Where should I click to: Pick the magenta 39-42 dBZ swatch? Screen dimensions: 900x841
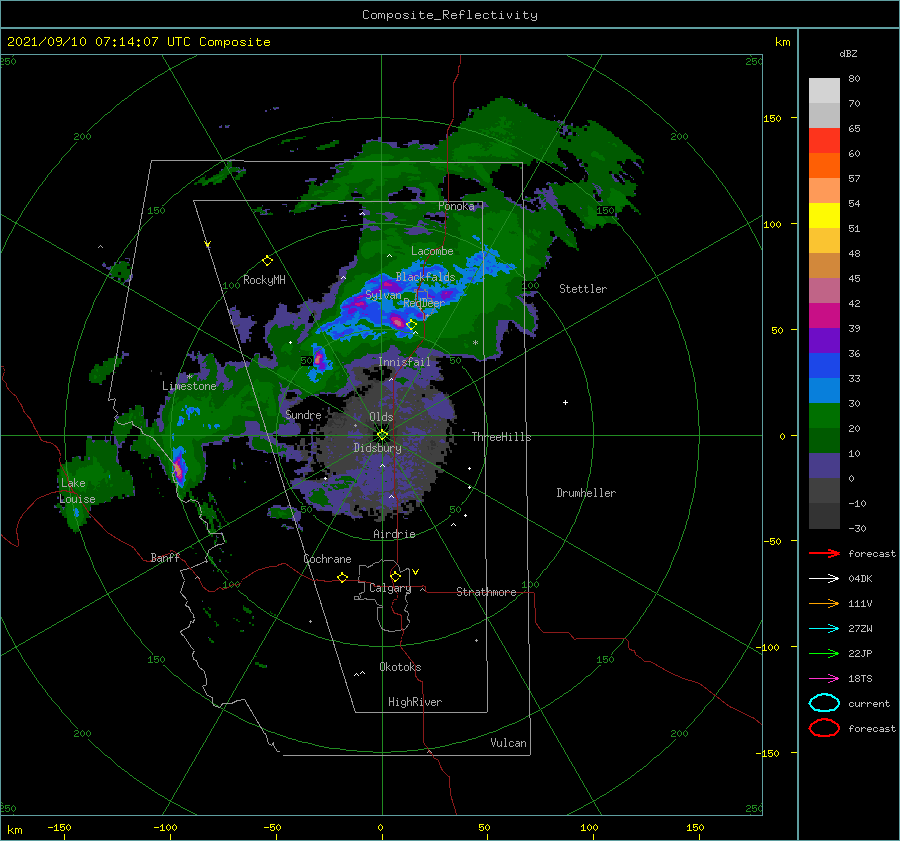coord(824,316)
